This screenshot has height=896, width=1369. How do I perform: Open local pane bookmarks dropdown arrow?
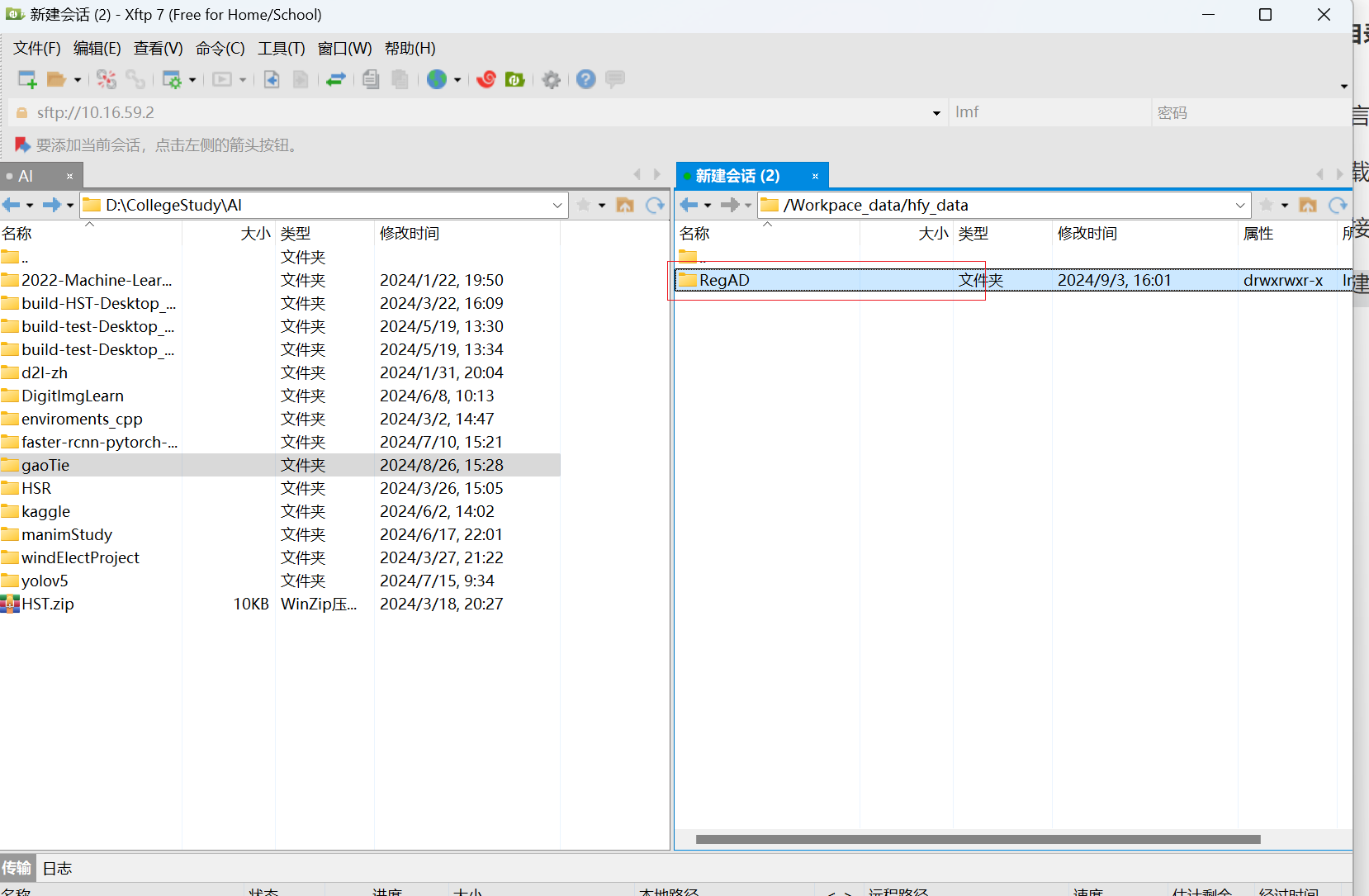pyautogui.click(x=602, y=205)
